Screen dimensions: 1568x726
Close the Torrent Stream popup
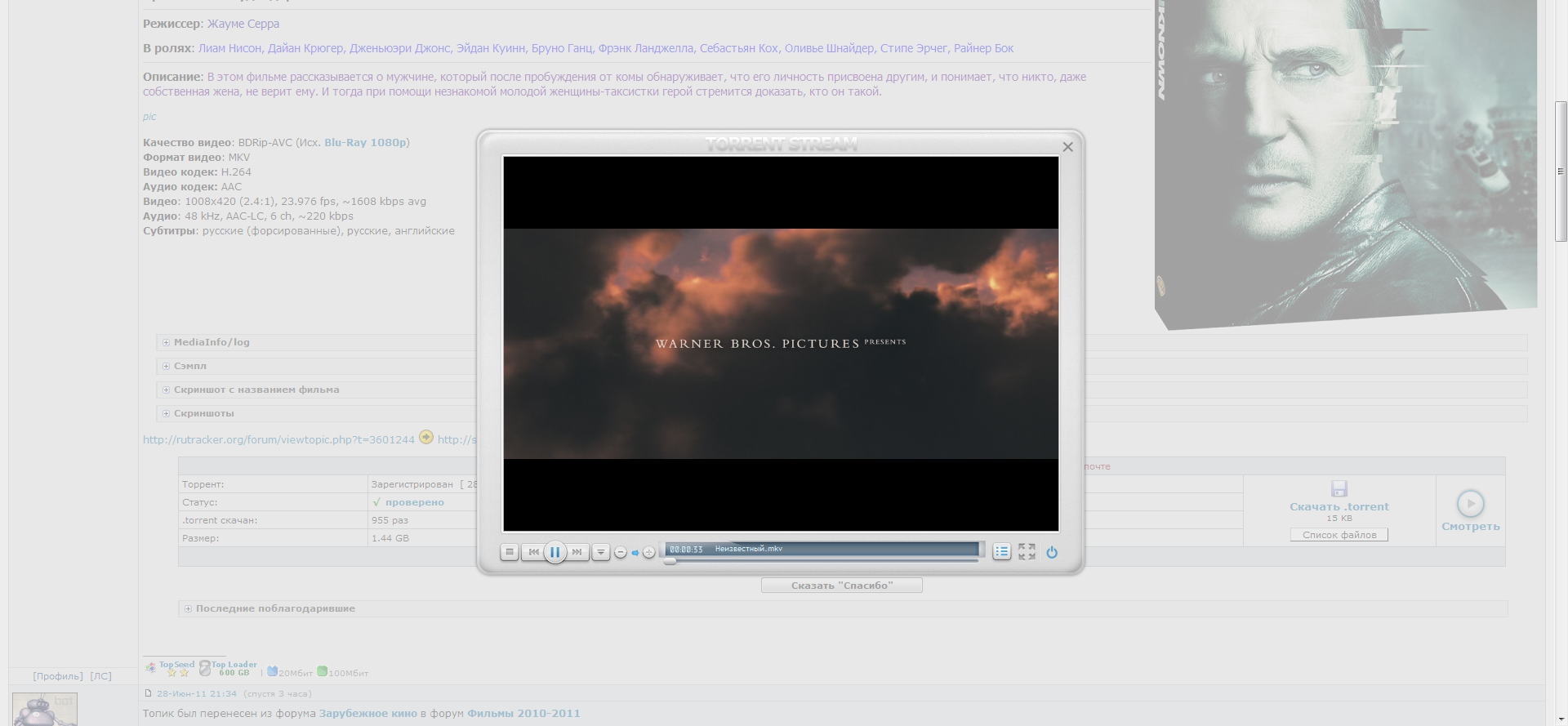(1067, 147)
